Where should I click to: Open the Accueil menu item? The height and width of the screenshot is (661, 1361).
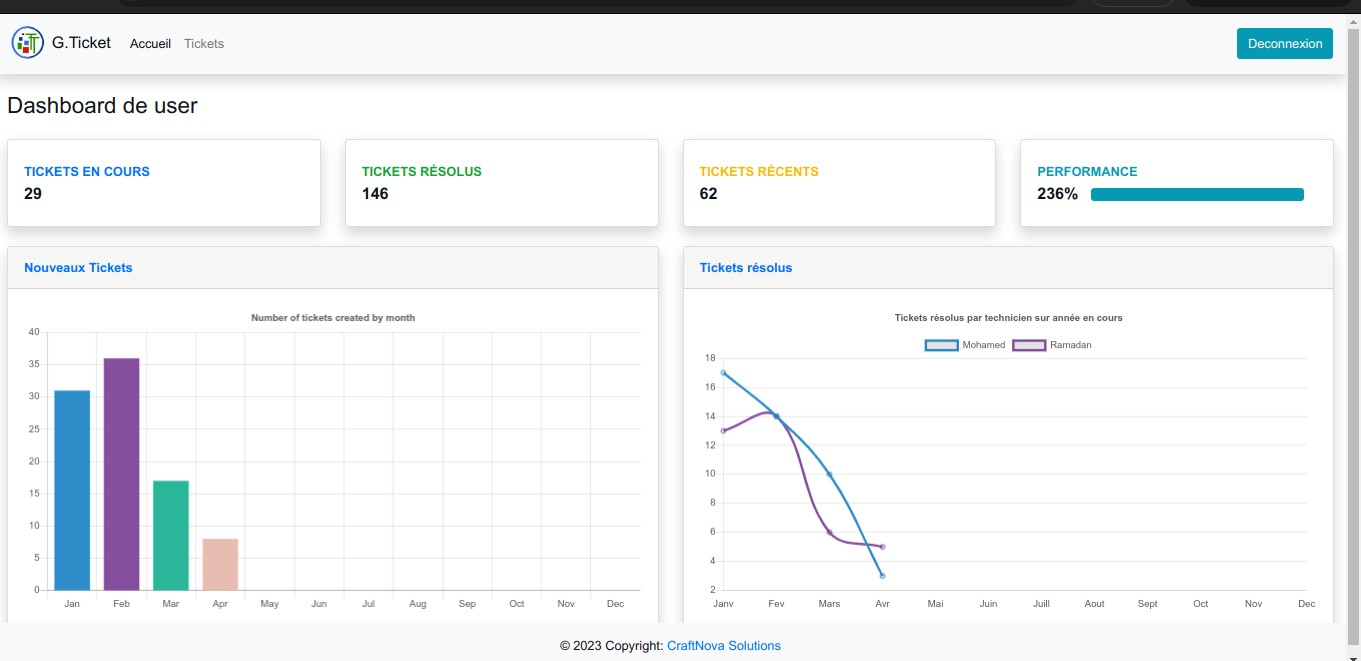pyautogui.click(x=150, y=44)
